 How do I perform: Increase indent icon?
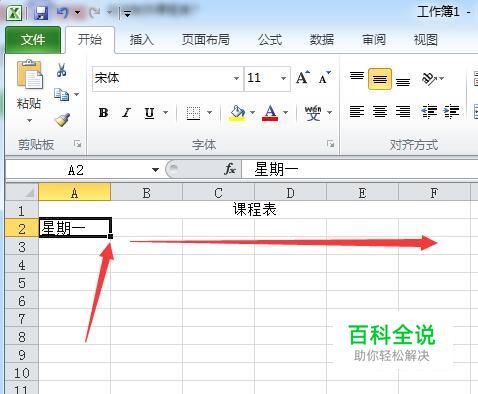point(452,111)
